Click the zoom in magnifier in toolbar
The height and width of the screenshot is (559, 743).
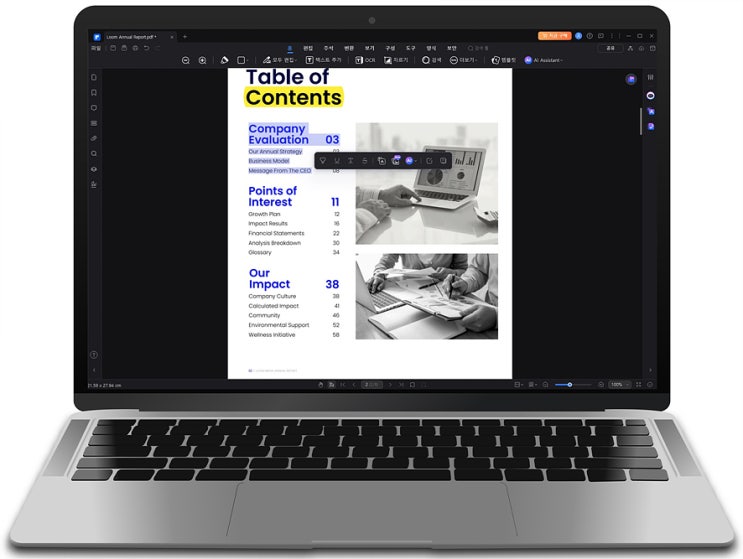tap(202, 60)
